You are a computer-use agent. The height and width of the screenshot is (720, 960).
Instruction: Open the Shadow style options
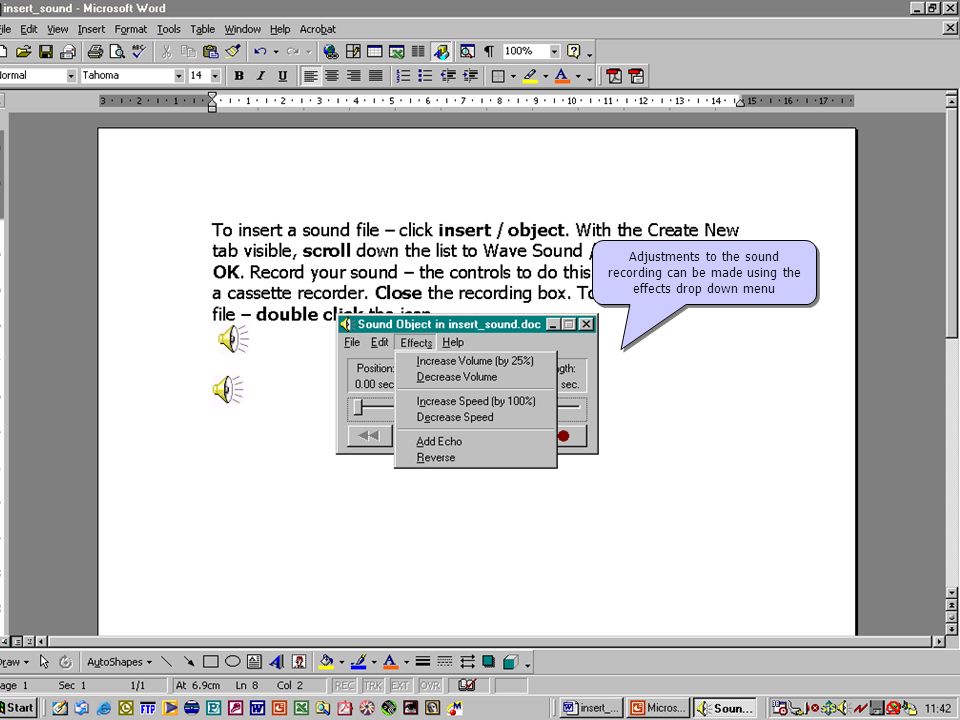[488, 662]
